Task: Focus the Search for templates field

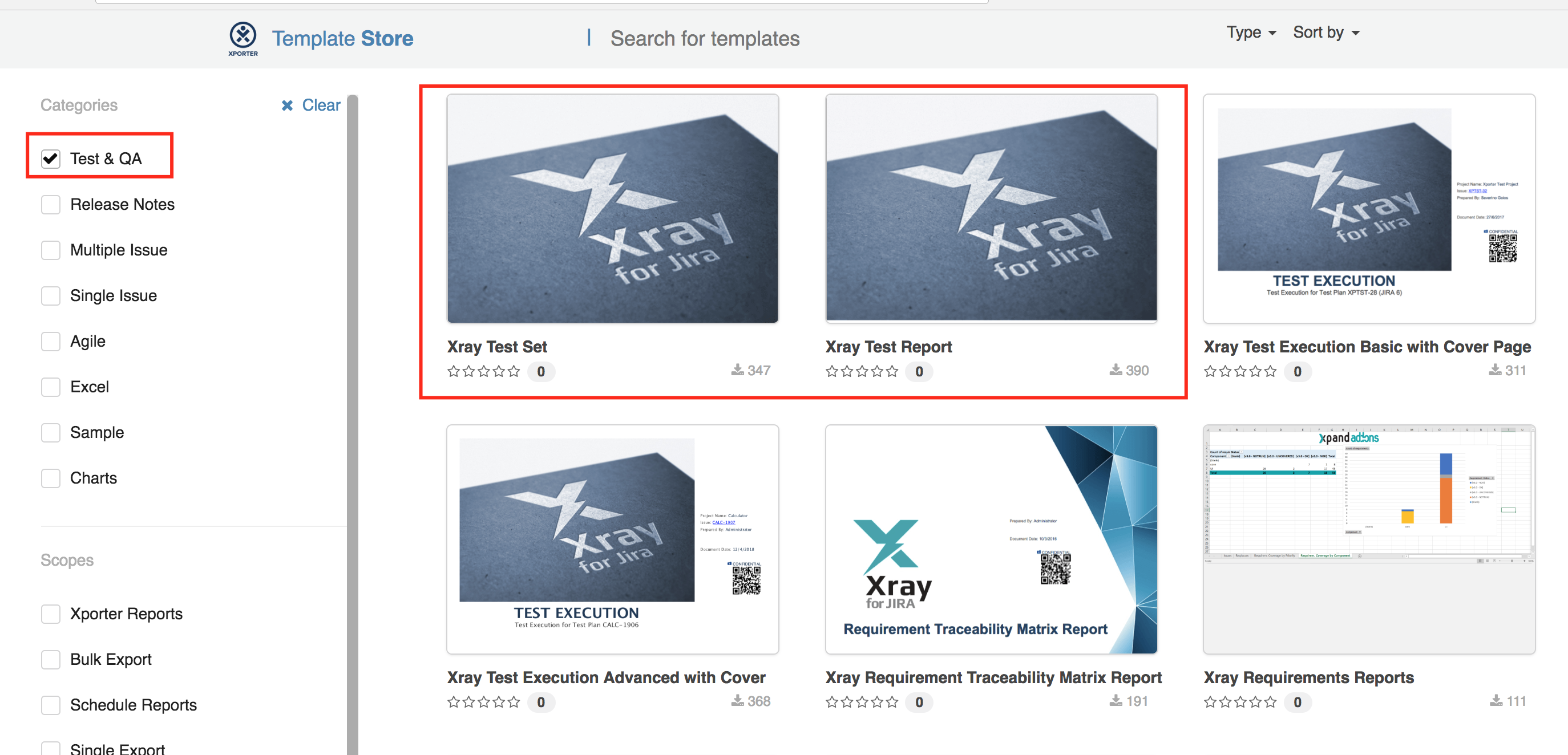Action: click(x=704, y=38)
